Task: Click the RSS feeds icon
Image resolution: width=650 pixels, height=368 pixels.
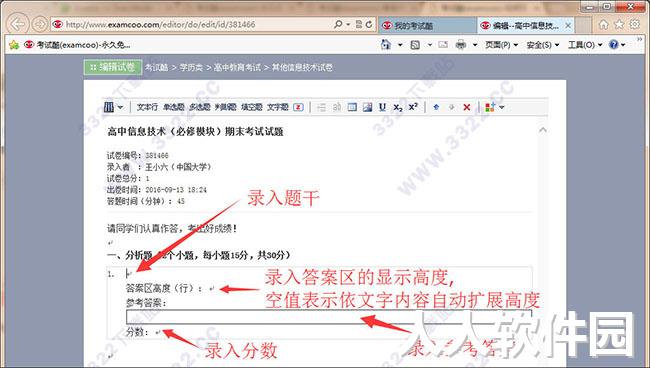Action: tap(415, 45)
